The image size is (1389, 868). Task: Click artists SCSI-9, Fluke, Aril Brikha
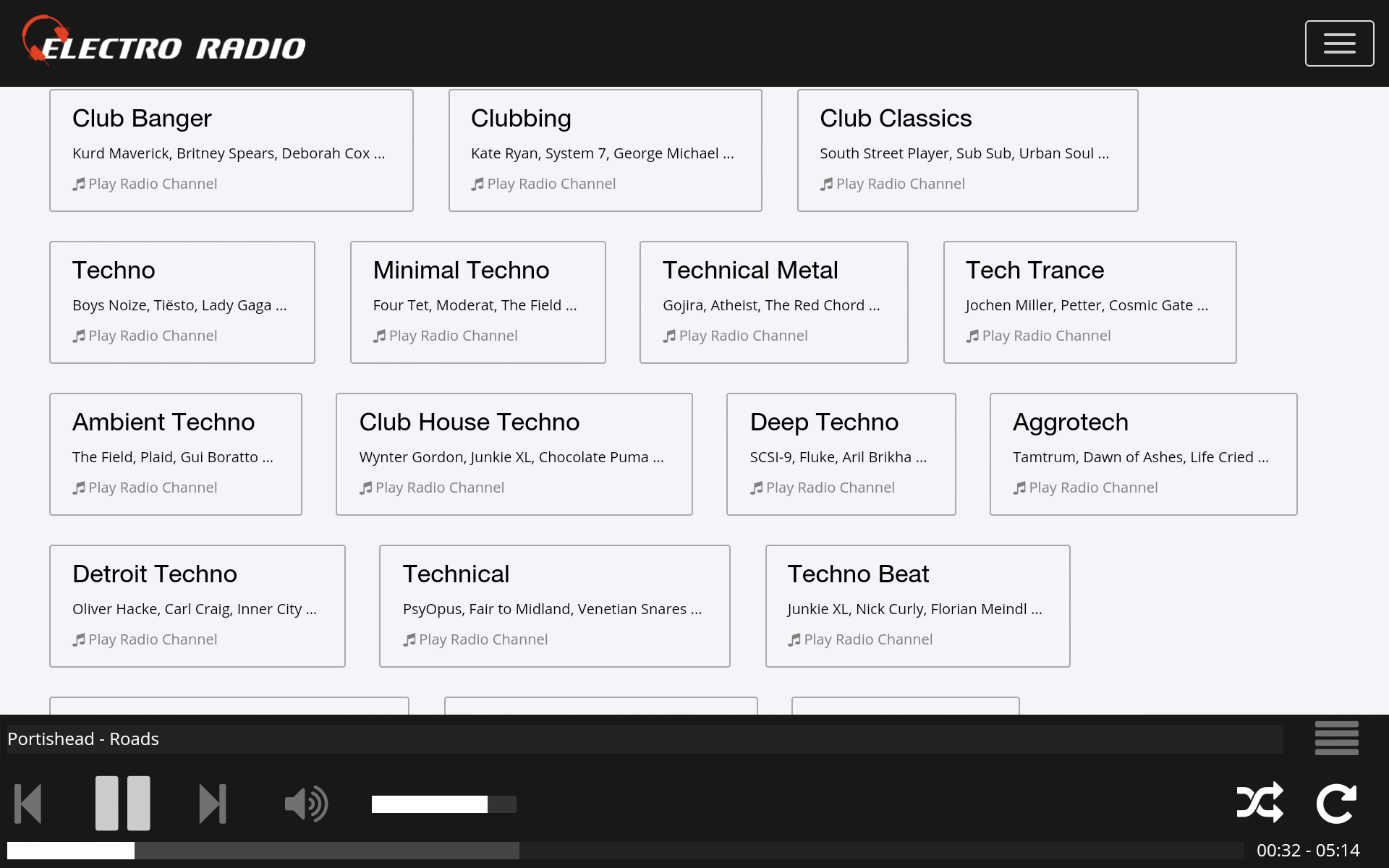(838, 457)
